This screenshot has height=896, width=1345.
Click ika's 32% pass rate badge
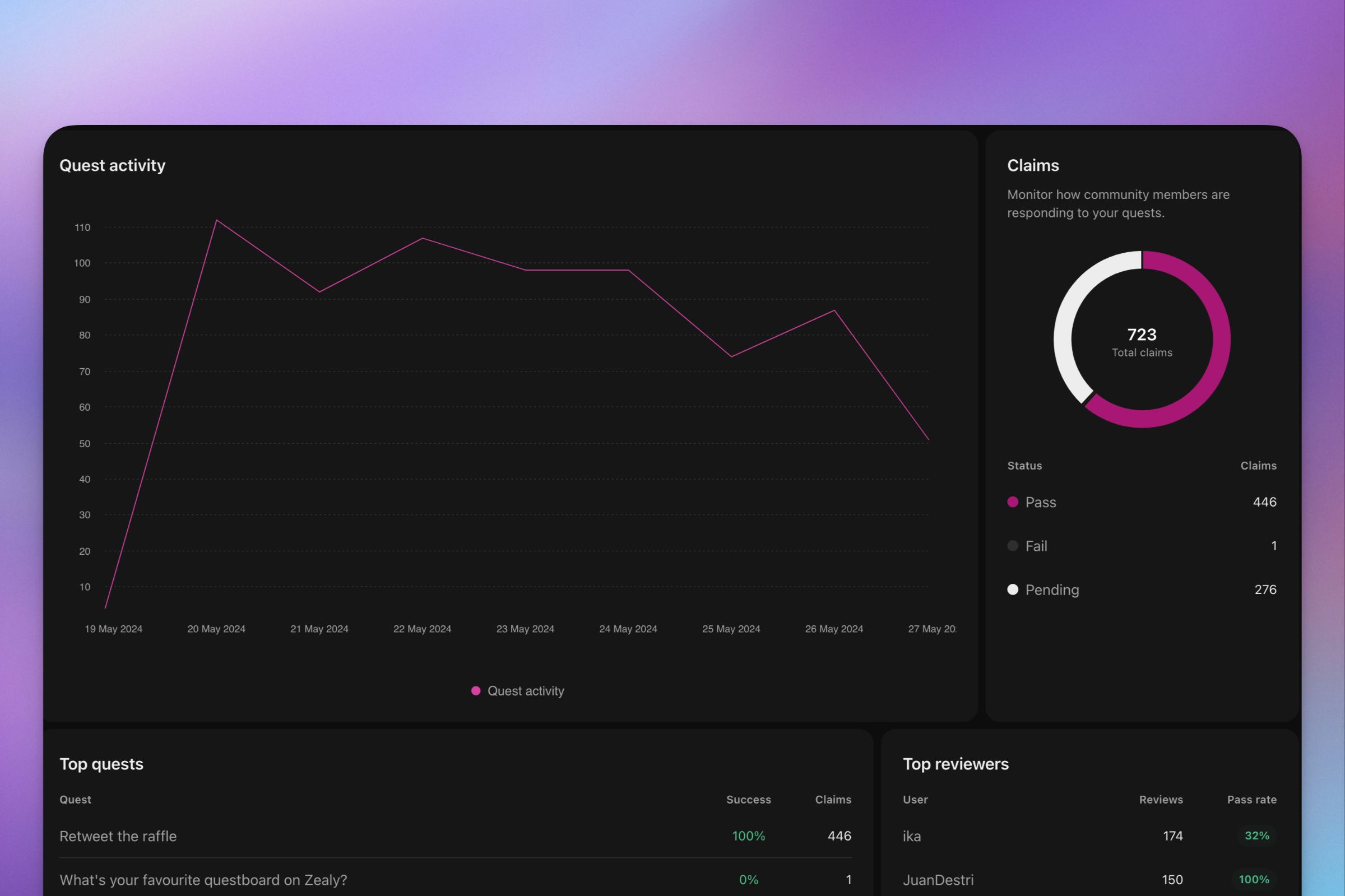click(1257, 835)
